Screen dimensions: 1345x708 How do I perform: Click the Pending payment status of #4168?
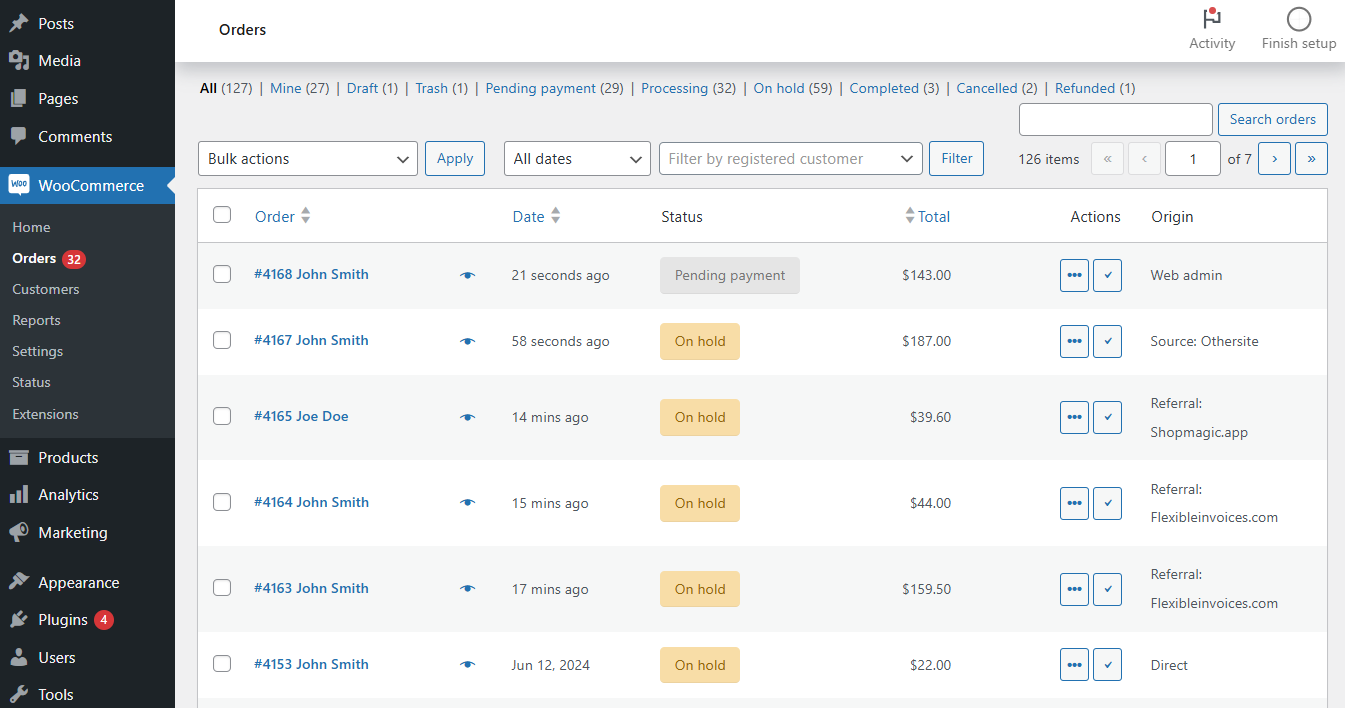730,275
